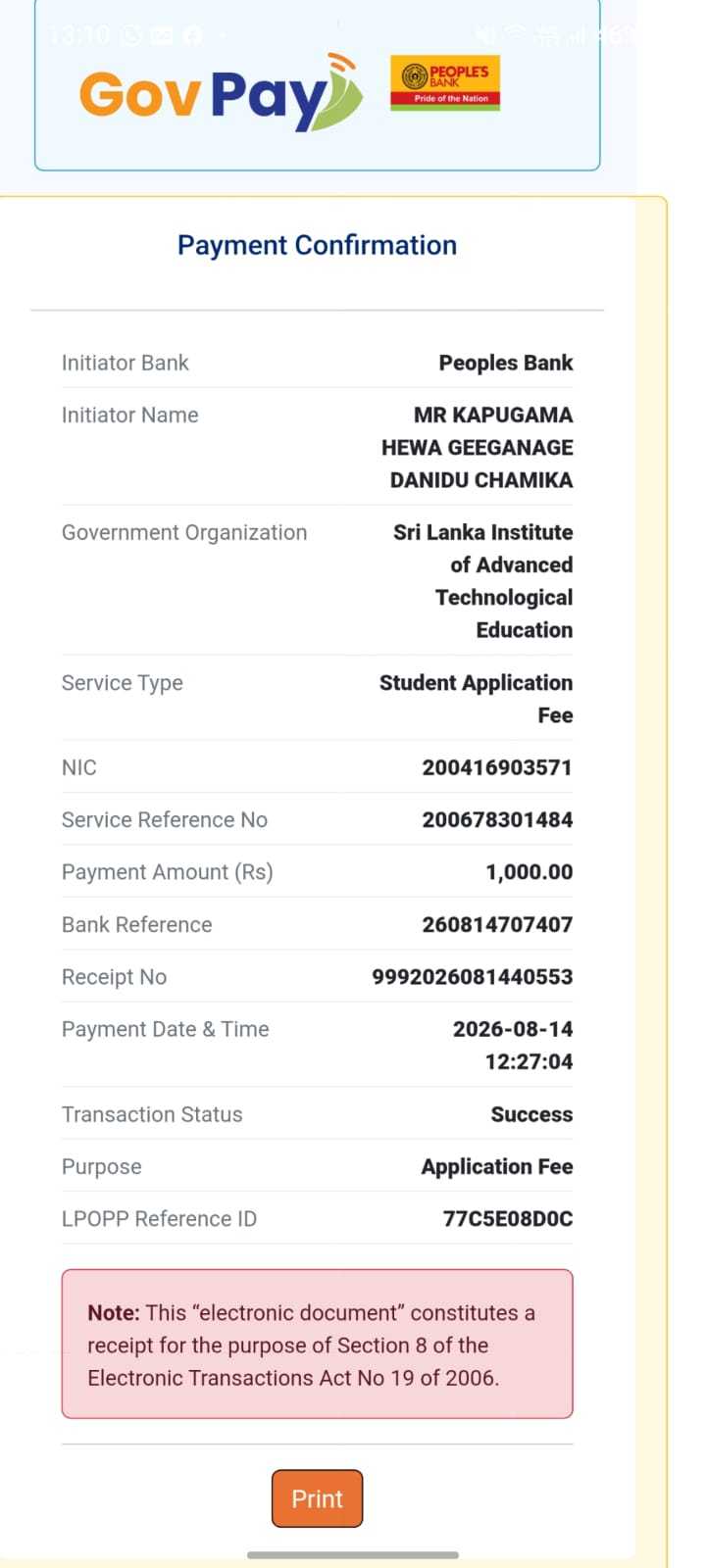Tap the Facebook notification icon in status bar
Viewport: 706px width, 1568px height.
192,35
